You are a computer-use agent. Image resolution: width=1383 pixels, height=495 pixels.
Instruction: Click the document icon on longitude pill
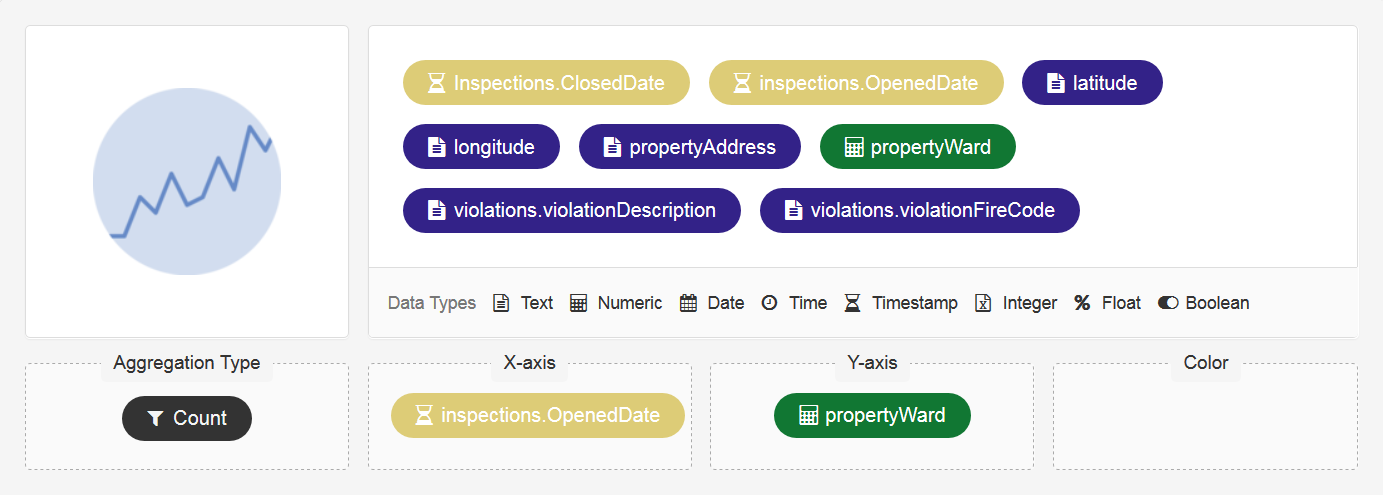436,147
